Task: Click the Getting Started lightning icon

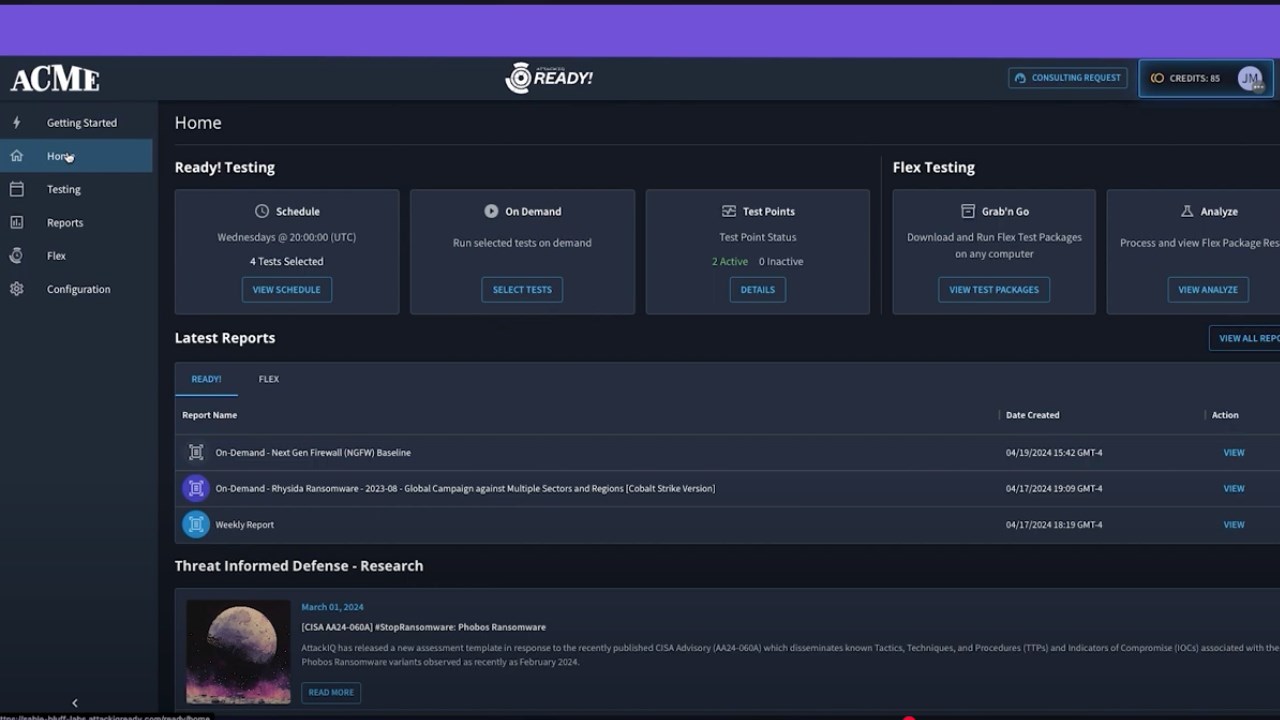Action: click(x=16, y=123)
